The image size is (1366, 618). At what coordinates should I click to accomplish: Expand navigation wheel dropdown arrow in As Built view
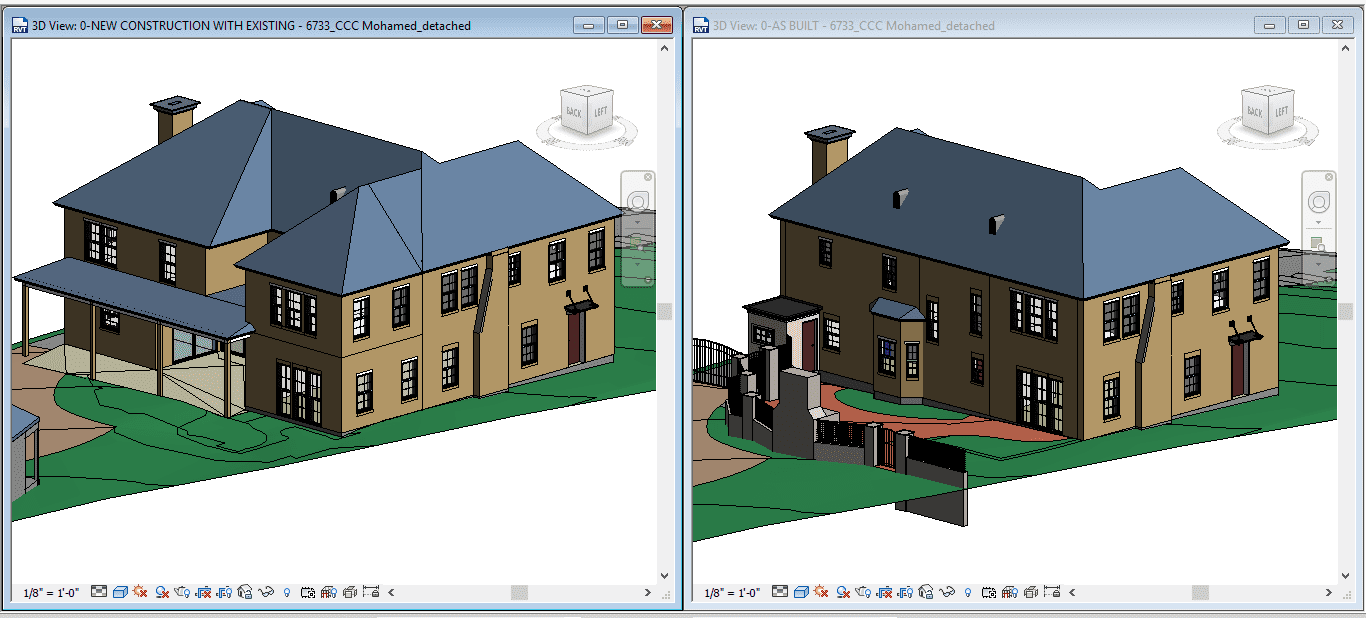(1318, 223)
